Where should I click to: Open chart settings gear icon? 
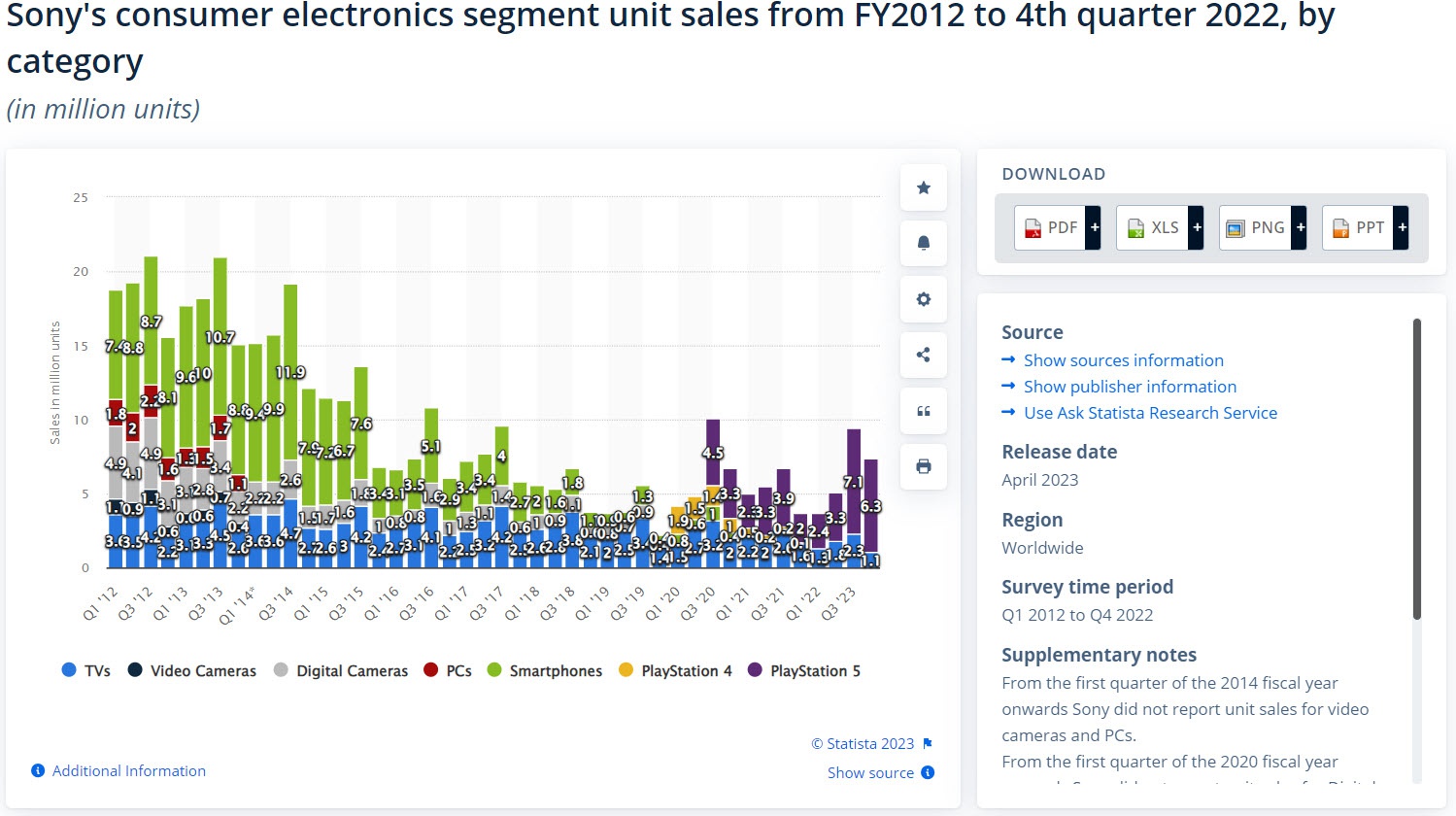pyautogui.click(x=924, y=299)
